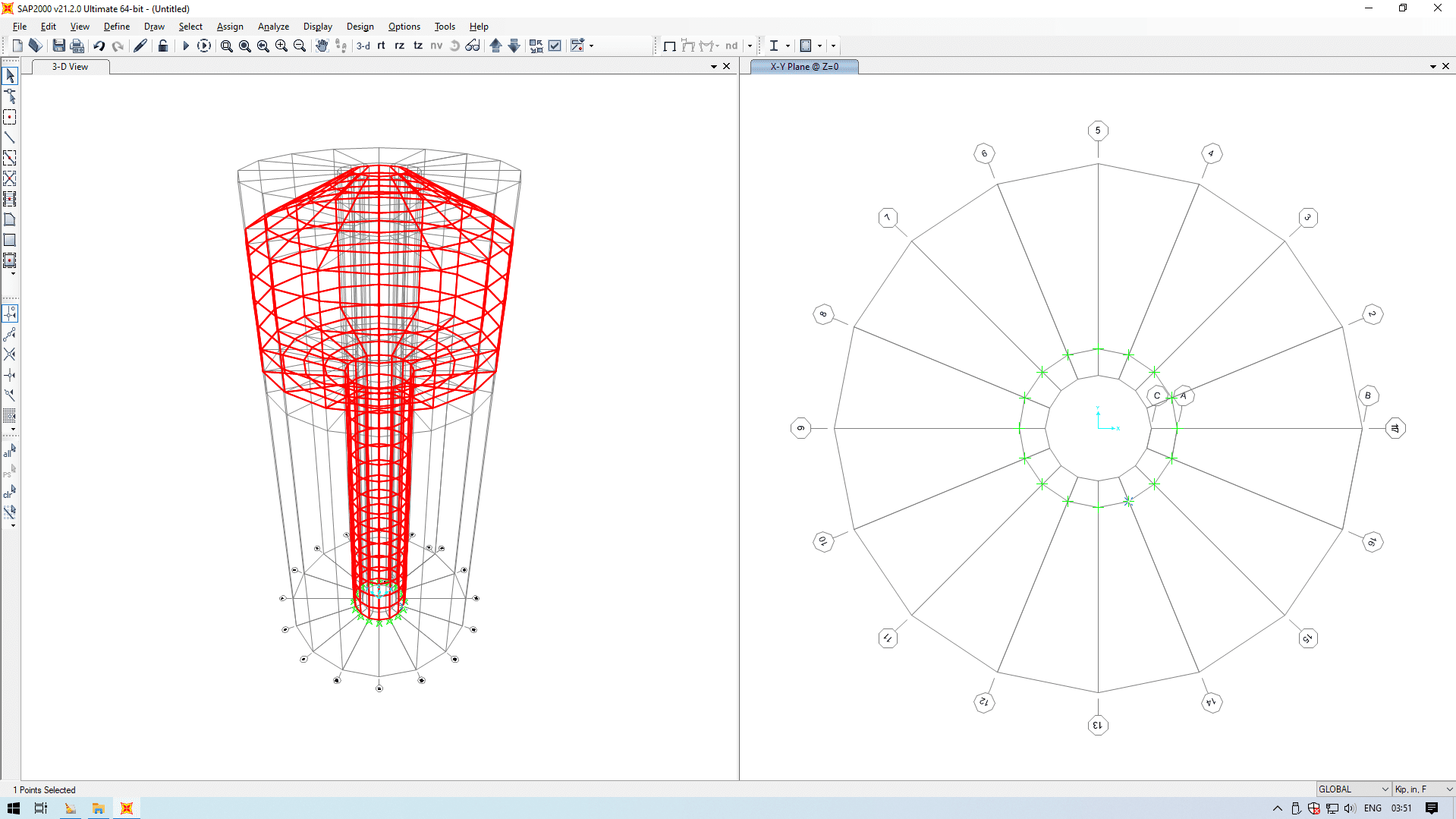Click the rt plan view button

(x=381, y=46)
